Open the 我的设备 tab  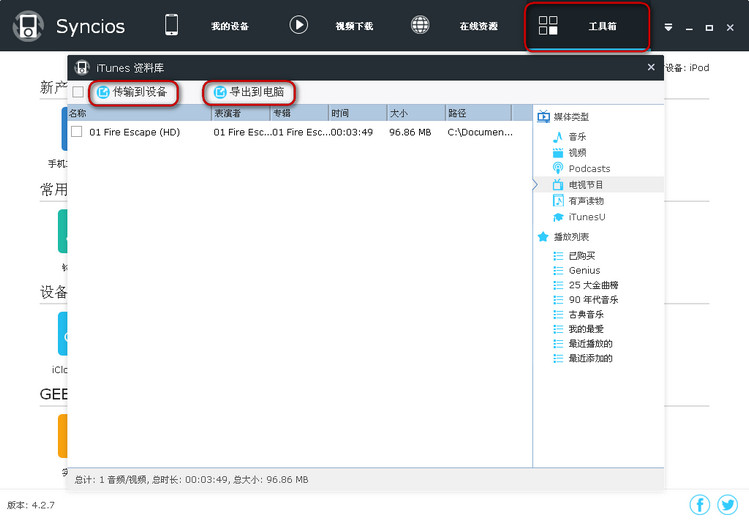pos(230,26)
